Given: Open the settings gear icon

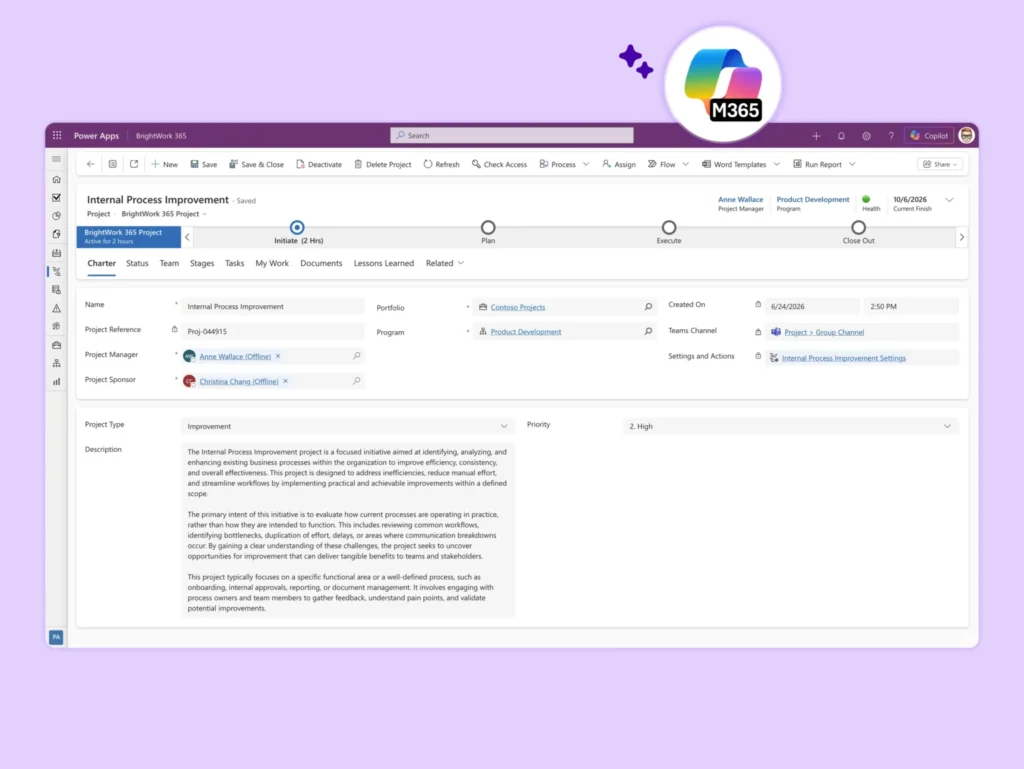Looking at the screenshot, I should (866, 136).
